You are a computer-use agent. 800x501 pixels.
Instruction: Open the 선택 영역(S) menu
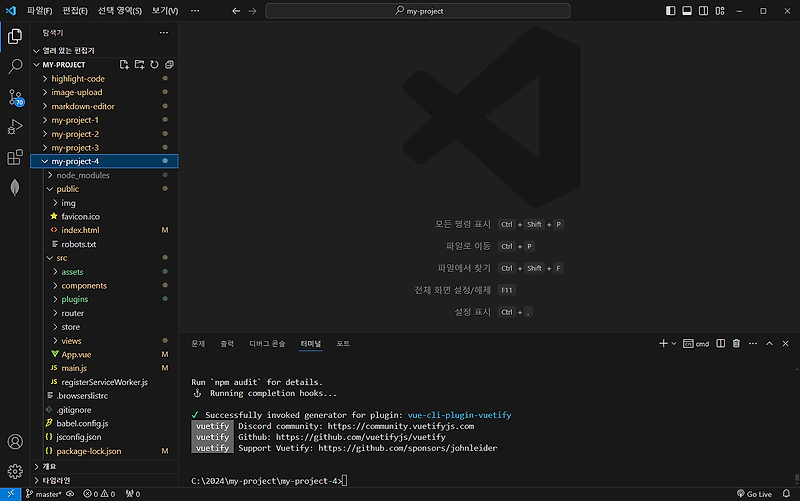click(x=120, y=11)
